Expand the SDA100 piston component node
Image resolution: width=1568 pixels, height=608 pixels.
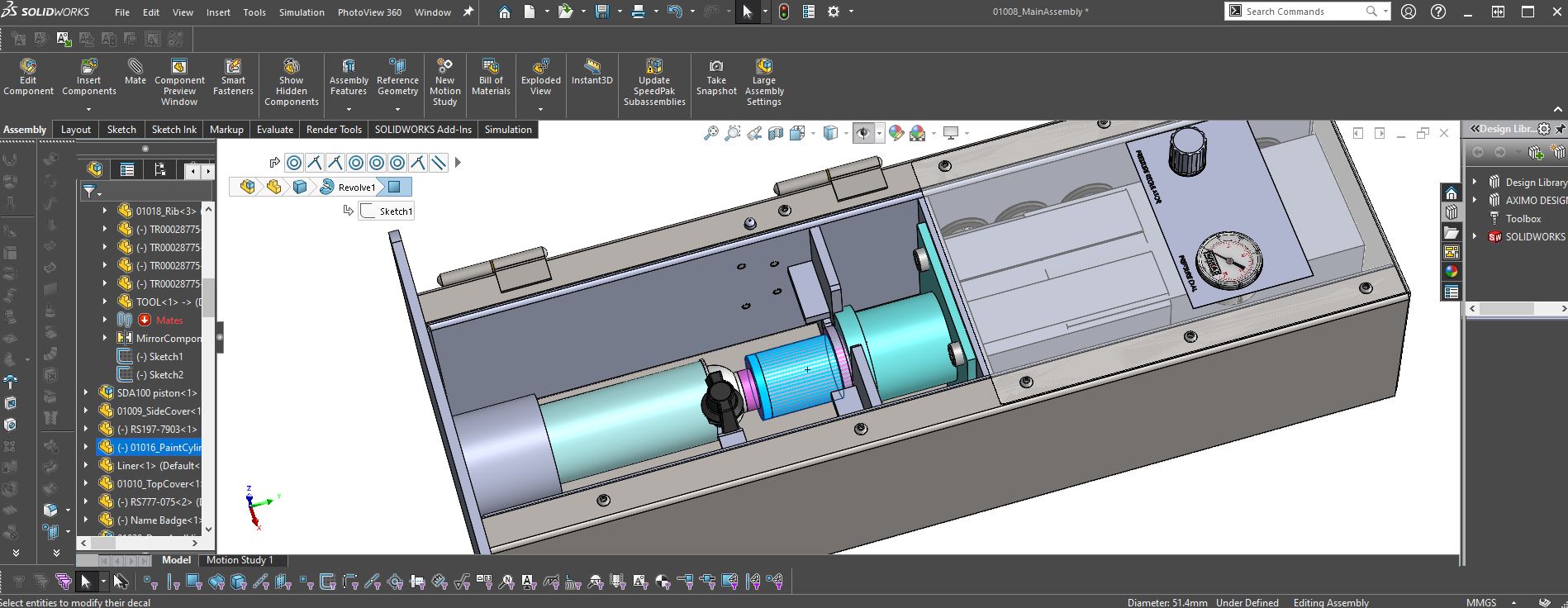click(x=86, y=393)
